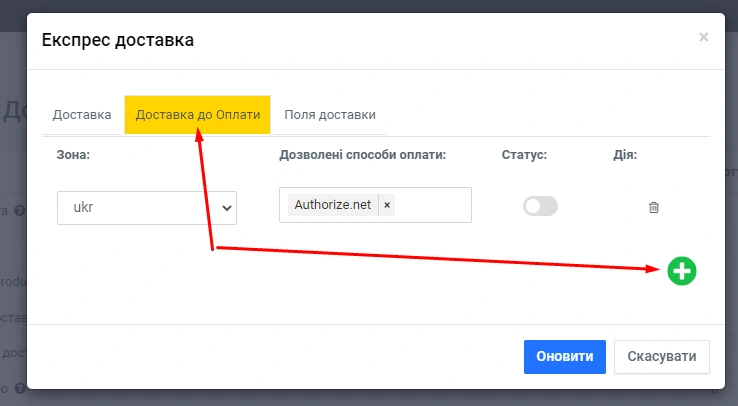Click the Дозволені способи оплати label
The width and height of the screenshot is (738, 406).
[x=362, y=155]
